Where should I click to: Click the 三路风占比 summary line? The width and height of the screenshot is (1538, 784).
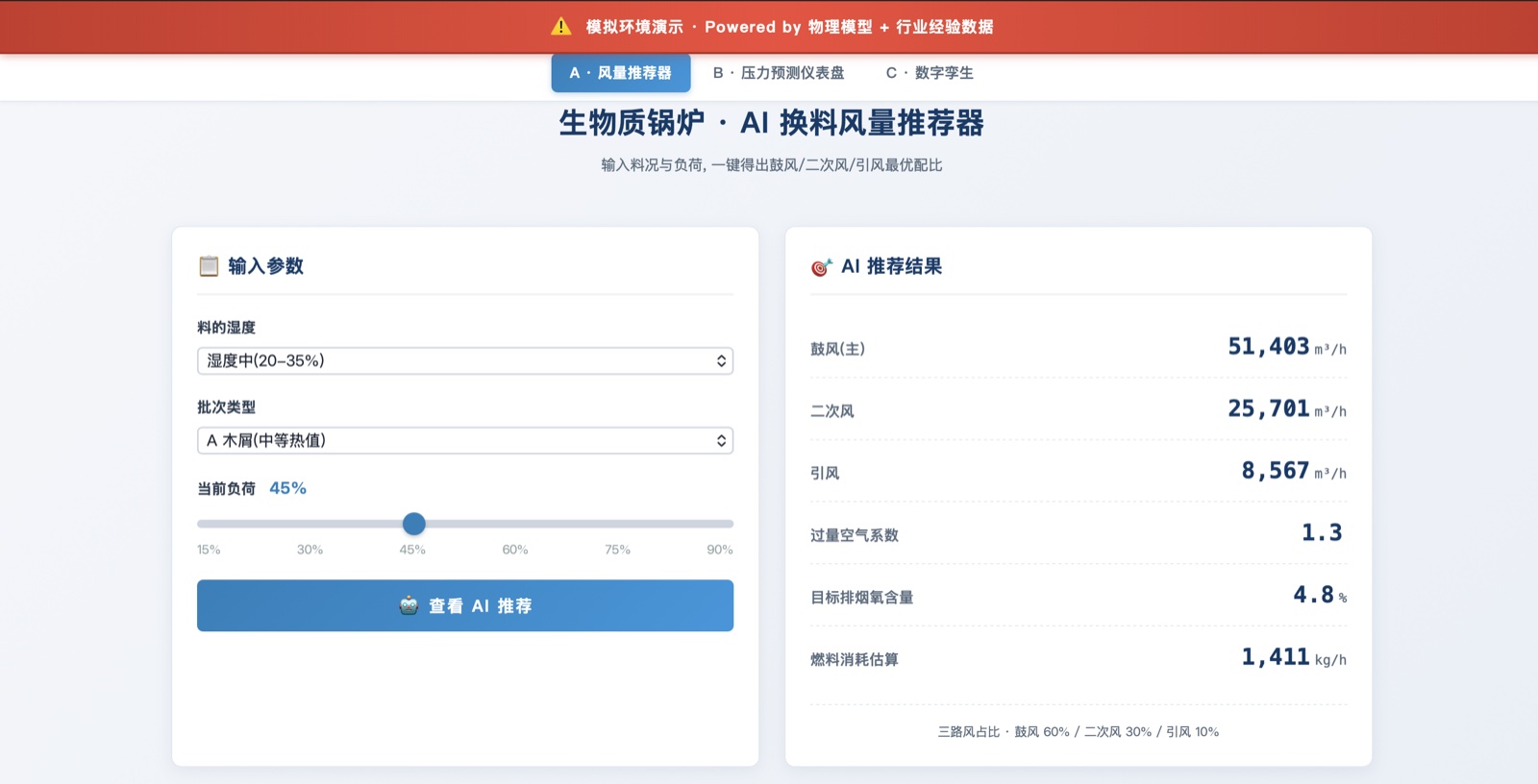tap(1079, 732)
